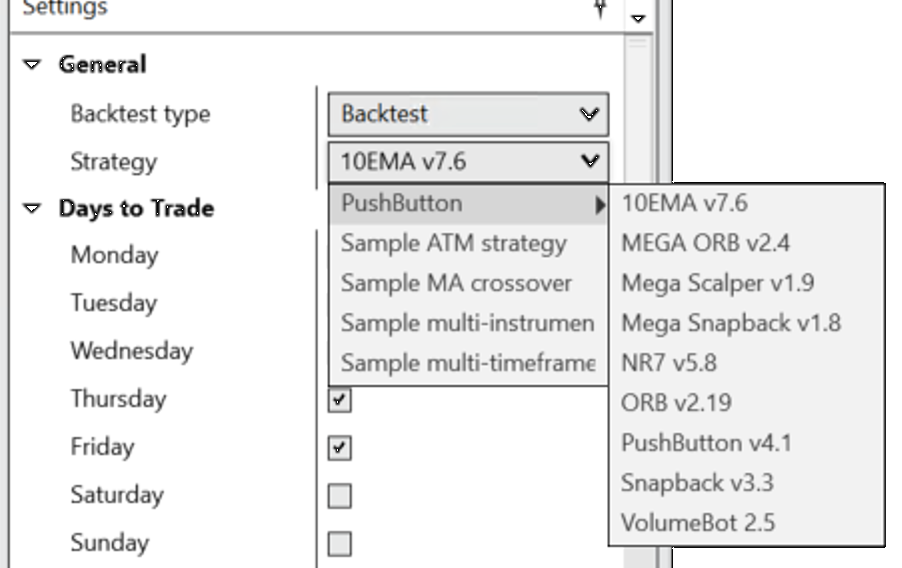Select MEGA ORB v2.4 in submenu
Viewport: 902px width, 568px height.
point(691,243)
